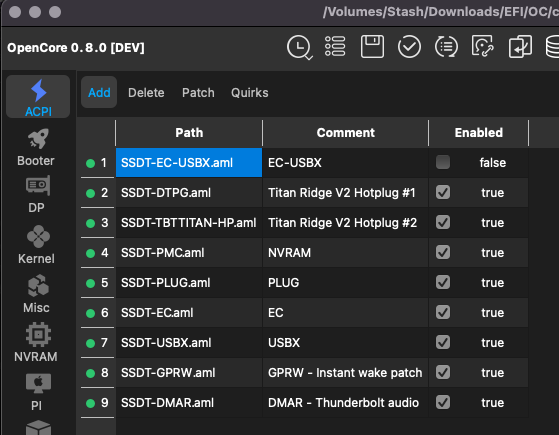Toggle the SSDT-PMC.aml enabled checkbox
This screenshot has height=435, width=559.
(443, 252)
